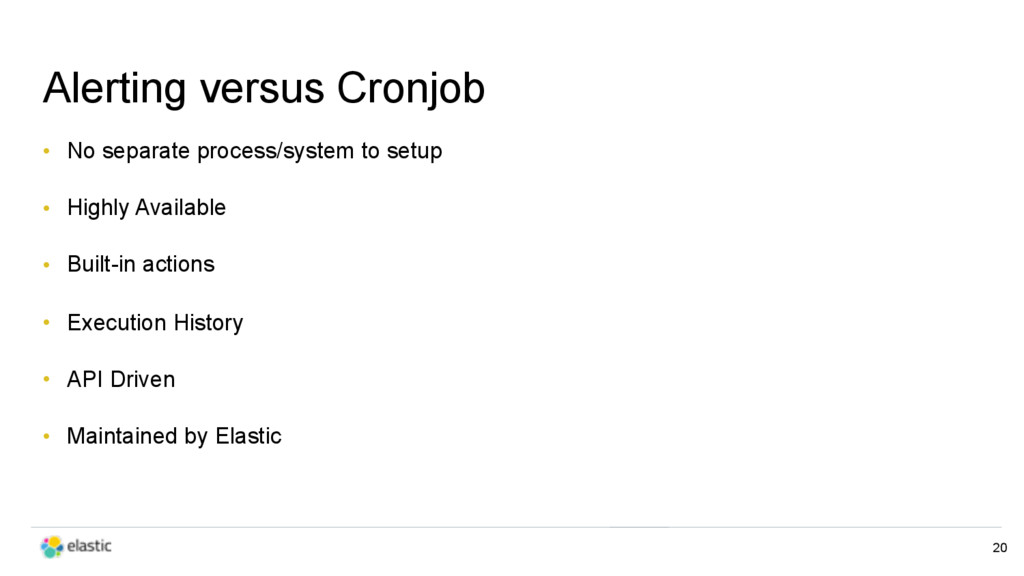Click the word setup in first bullet
Image resolution: width=1024 pixels, height=576 pixels.
(x=415, y=152)
